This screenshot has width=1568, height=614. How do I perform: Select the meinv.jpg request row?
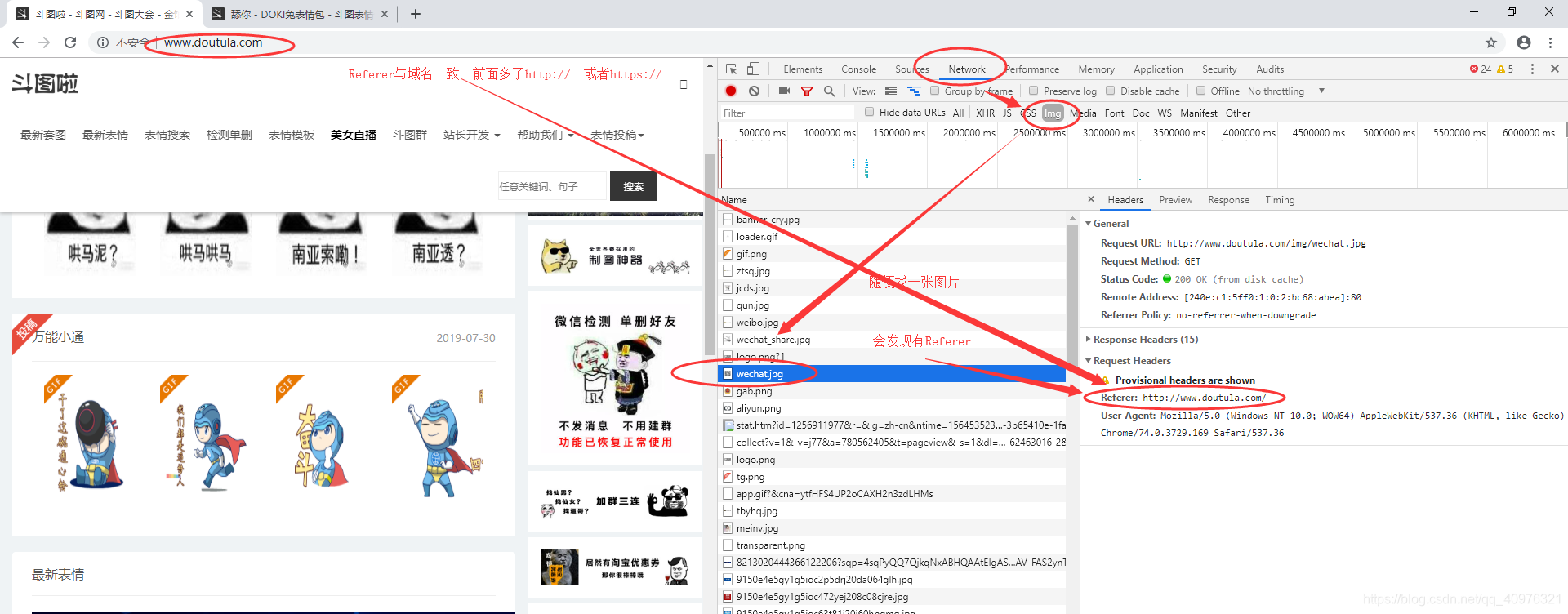click(x=893, y=528)
